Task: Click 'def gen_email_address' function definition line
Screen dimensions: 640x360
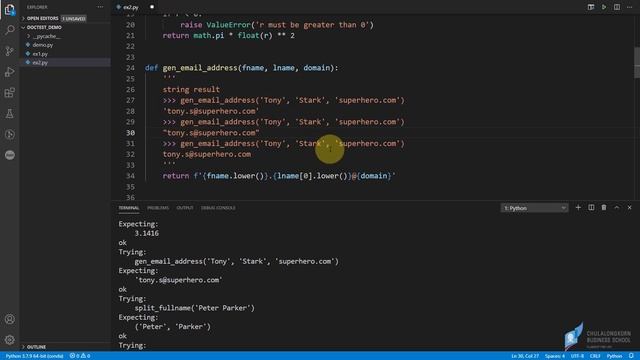Action: 241,68
